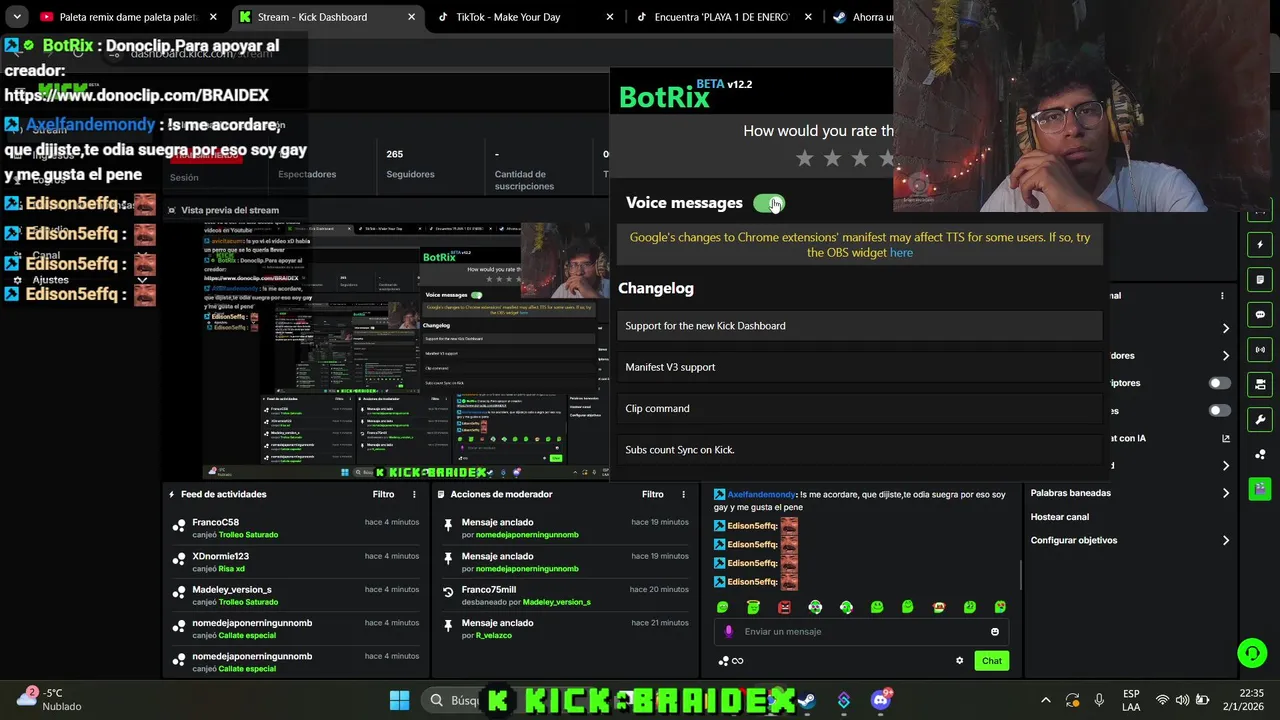The image size is (1280, 720).
Task: Click the Enviar un mensaje chat input
Action: pos(860,632)
